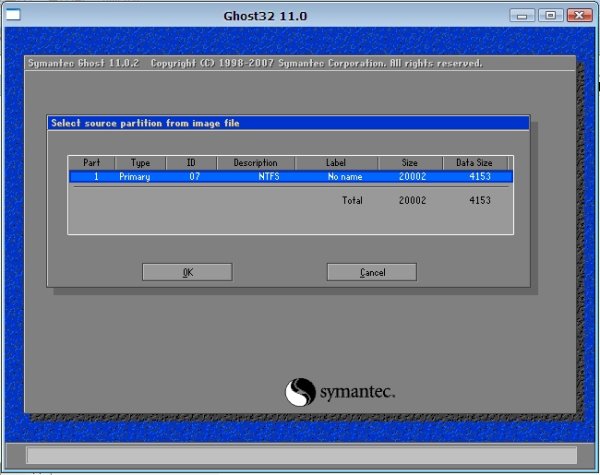Click the Type column header
Image resolution: width=600 pixels, height=475 pixels.
[140, 162]
